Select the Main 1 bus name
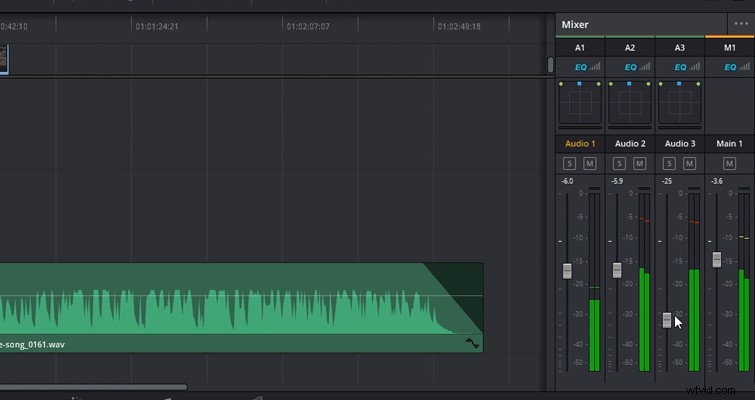 (x=729, y=143)
